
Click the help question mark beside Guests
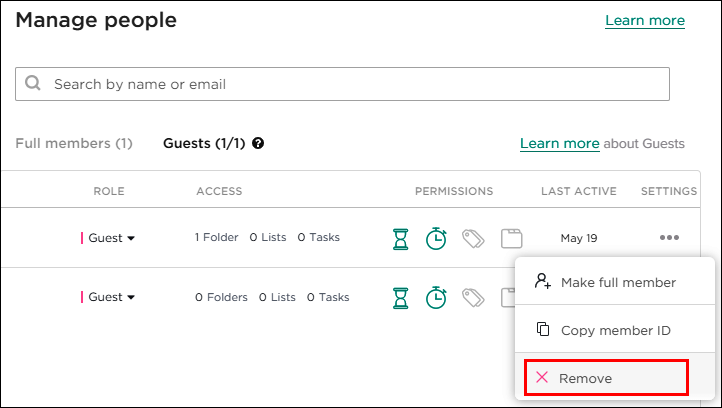coord(258,144)
